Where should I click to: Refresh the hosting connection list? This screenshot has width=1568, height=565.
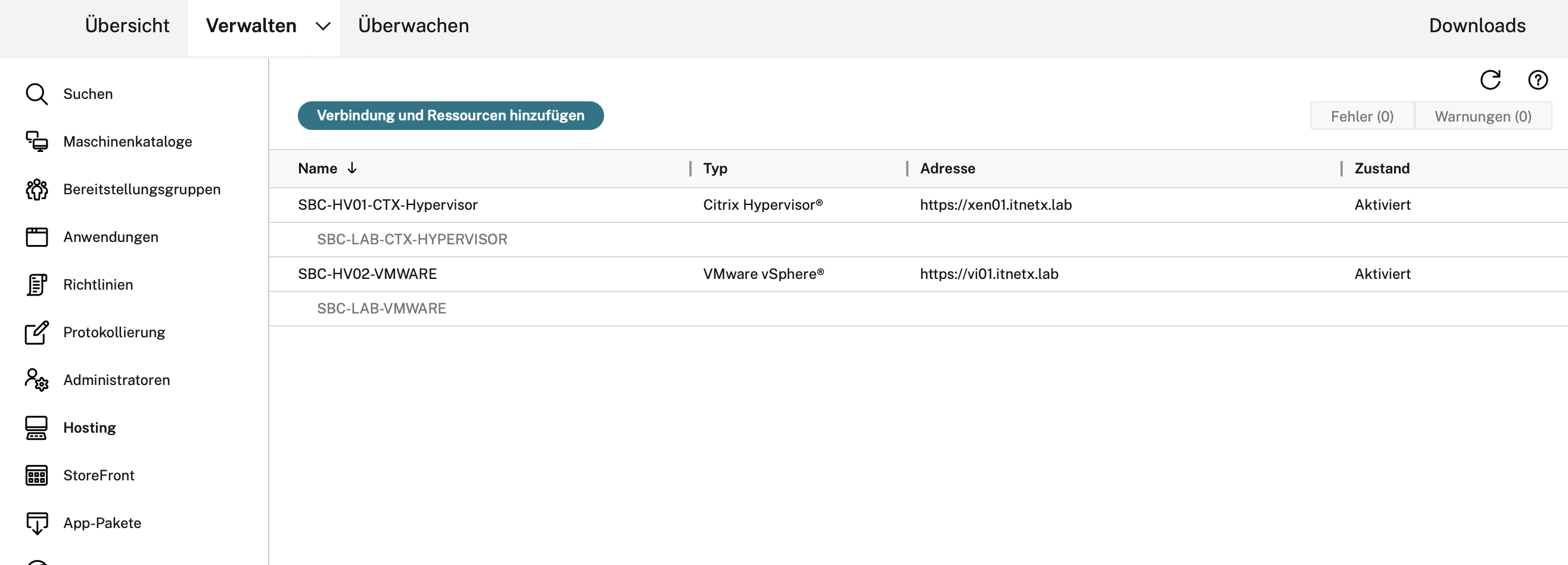(x=1490, y=80)
